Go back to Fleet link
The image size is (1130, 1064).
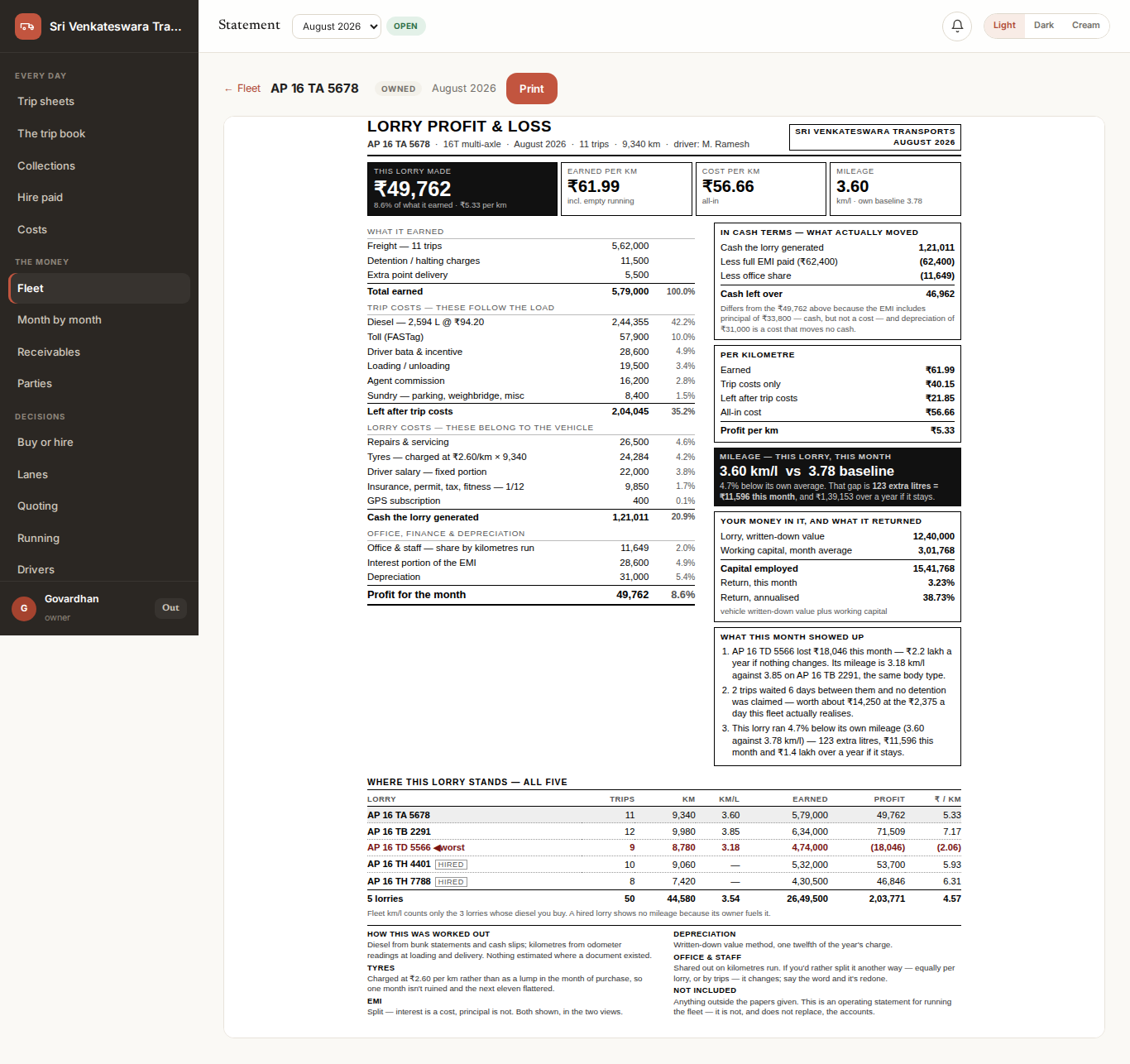(242, 89)
